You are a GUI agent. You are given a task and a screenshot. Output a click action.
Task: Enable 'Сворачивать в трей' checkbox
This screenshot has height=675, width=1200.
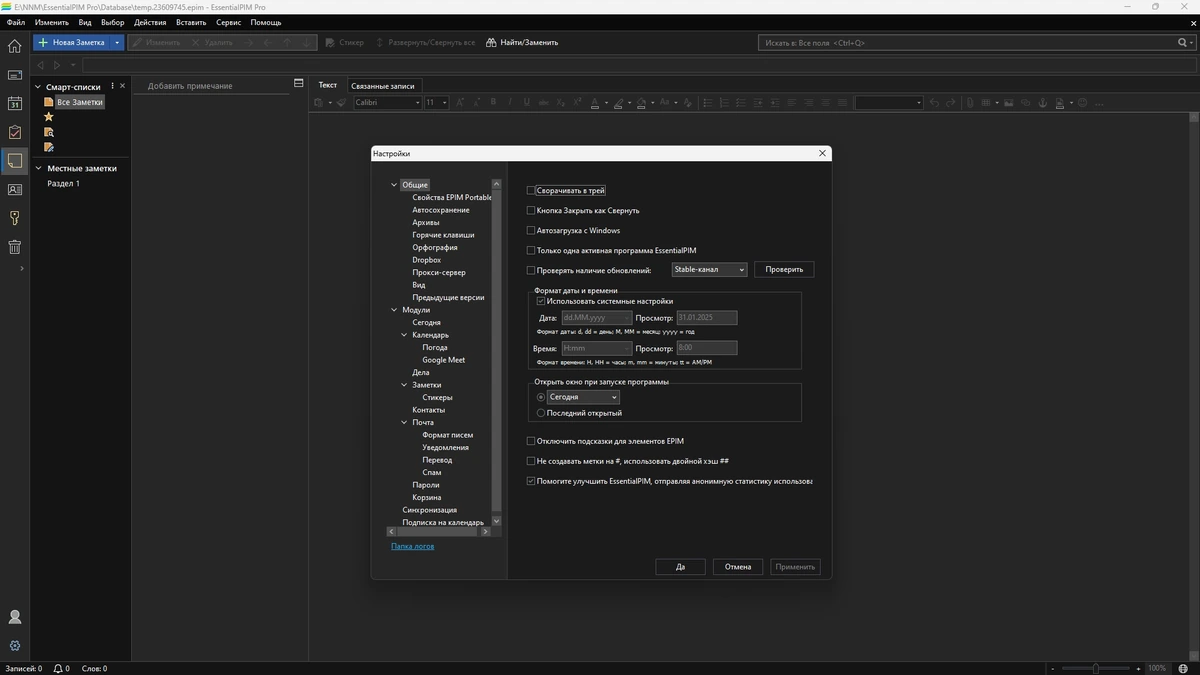[x=531, y=190]
